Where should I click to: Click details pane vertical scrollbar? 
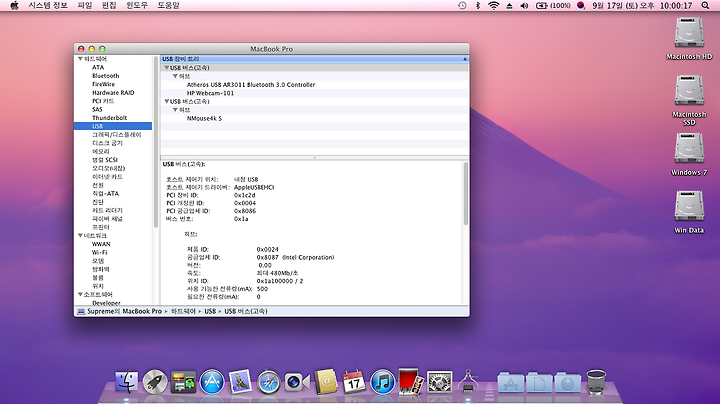465,193
